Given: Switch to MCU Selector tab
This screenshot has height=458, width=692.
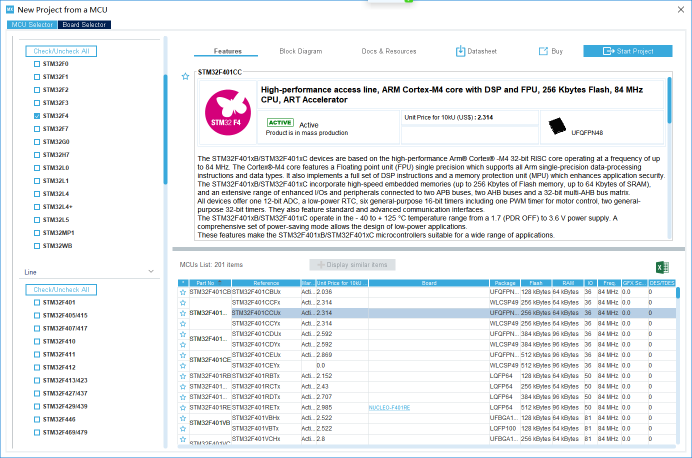Looking at the screenshot, I should pyautogui.click(x=32, y=25).
